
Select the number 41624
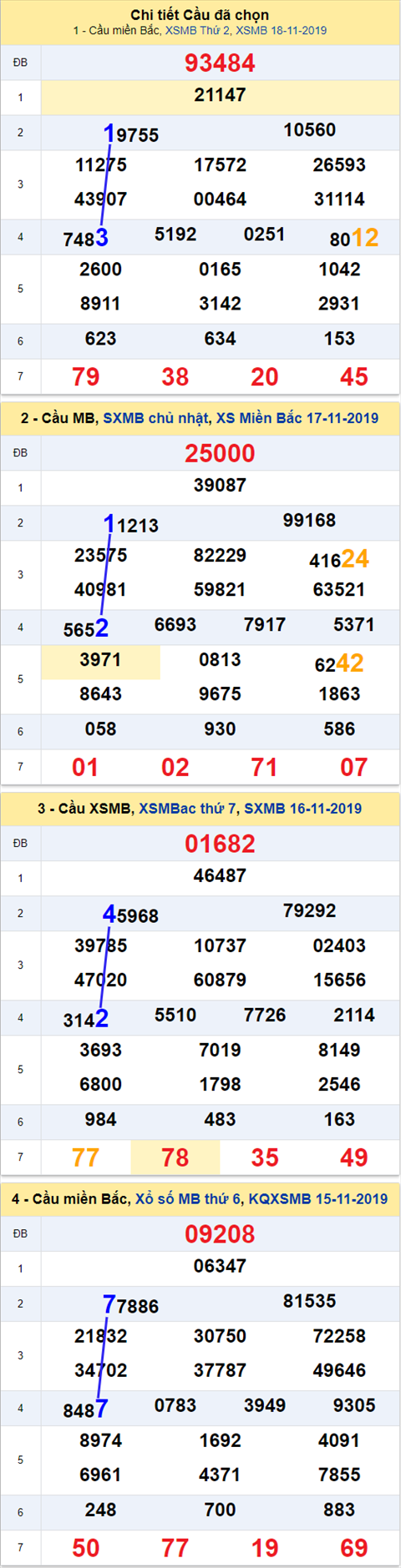pyautogui.click(x=339, y=559)
